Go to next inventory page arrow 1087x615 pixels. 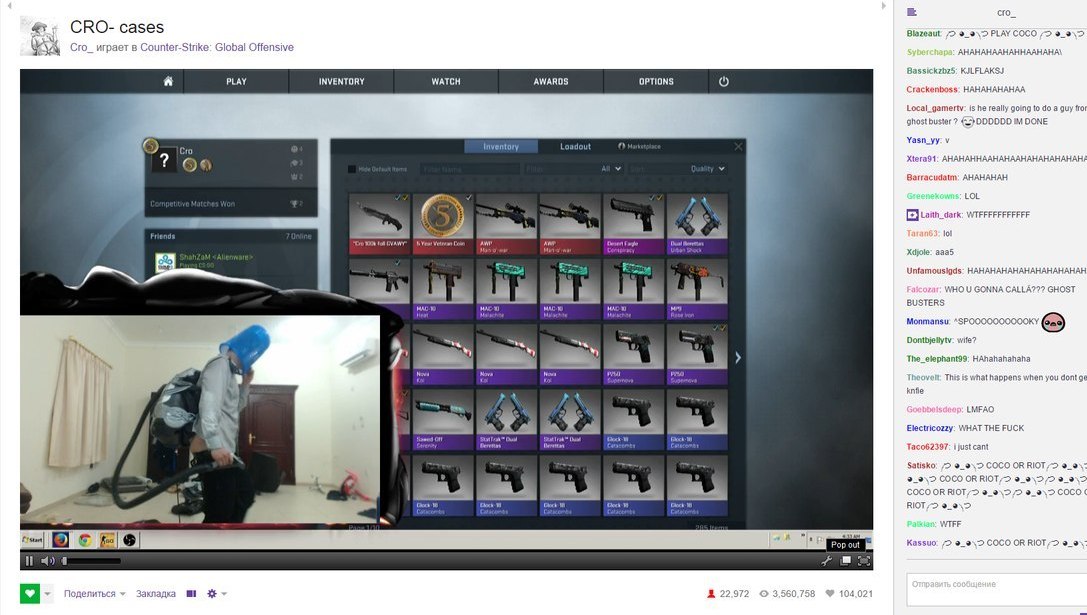tap(738, 358)
